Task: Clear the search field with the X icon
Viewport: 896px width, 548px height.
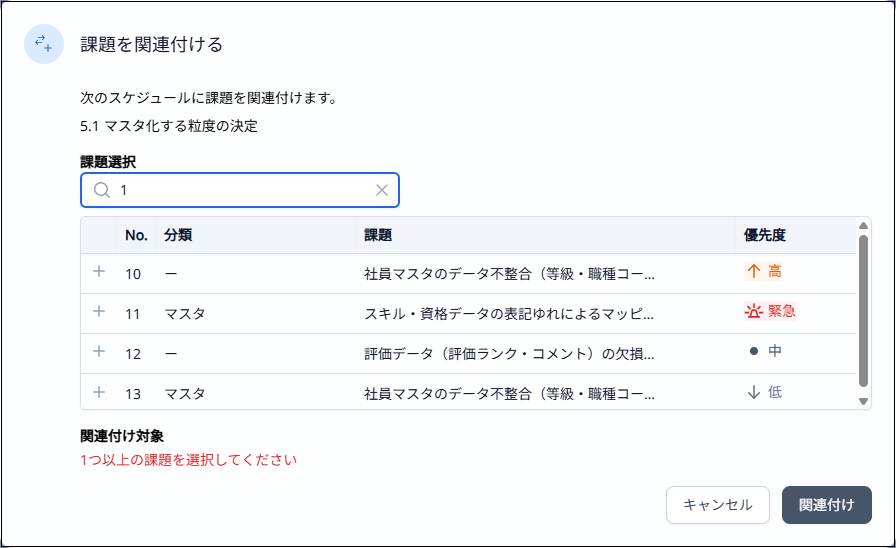Action: [382, 190]
